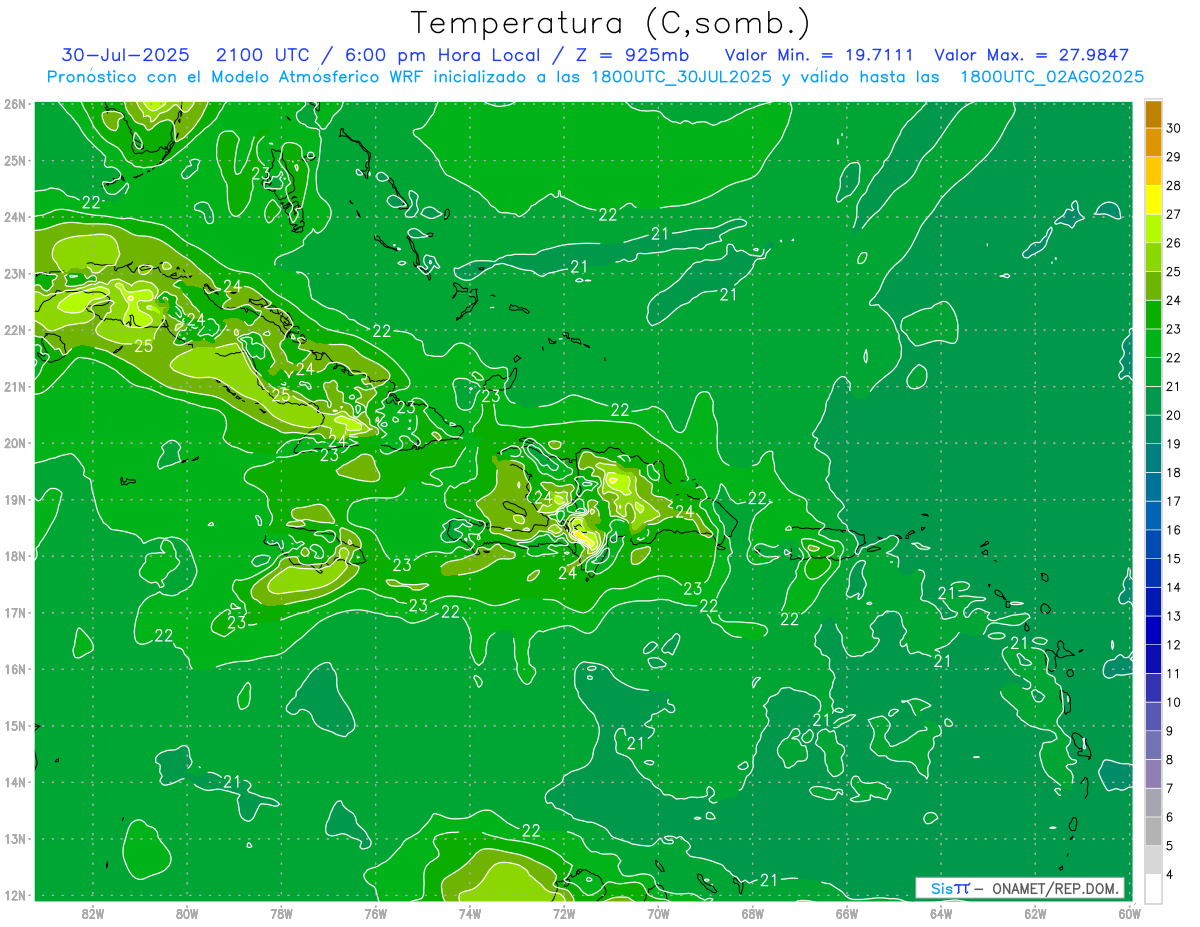Click the 20N latitude axis label
This screenshot has height=927, width=1200.
14,443
